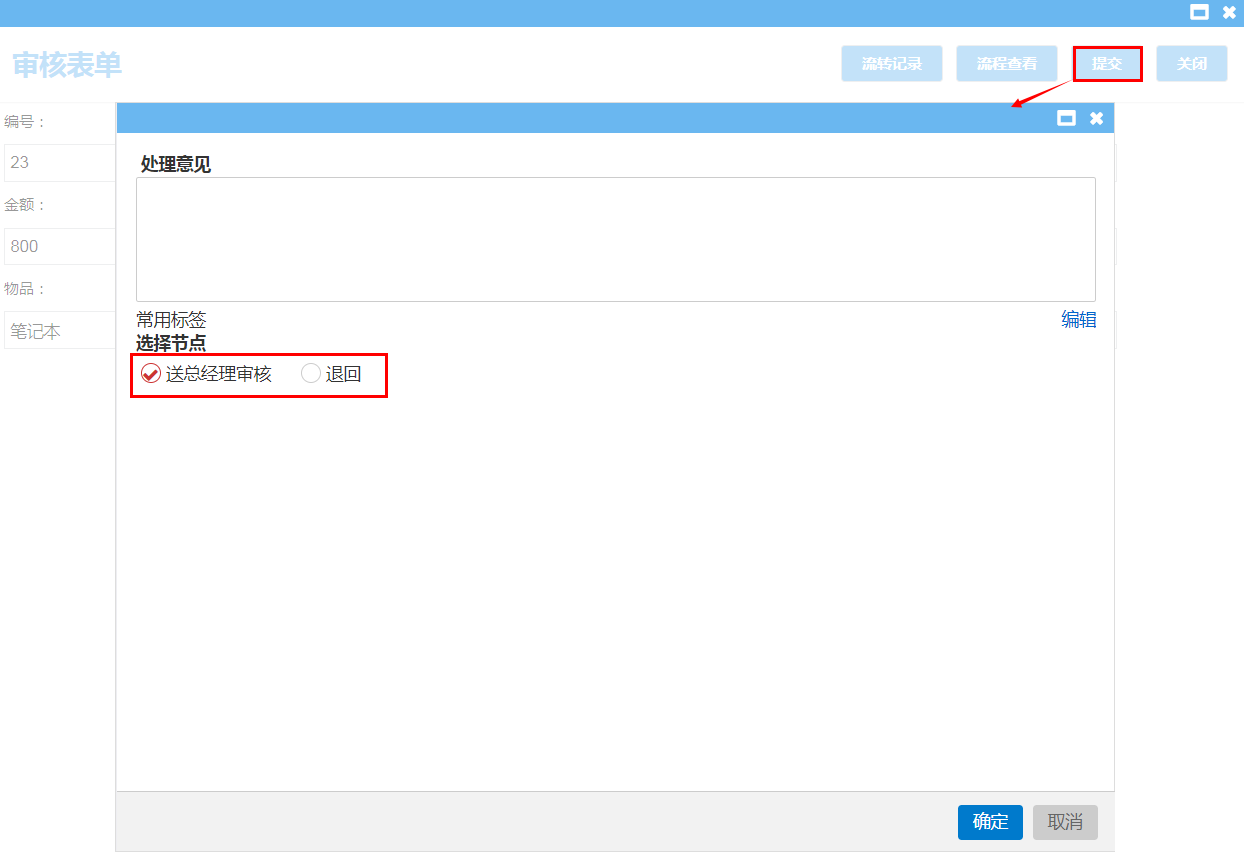Viewport: 1244px width, 857px height.
Task: Open the 流转记录 view
Action: [891, 63]
